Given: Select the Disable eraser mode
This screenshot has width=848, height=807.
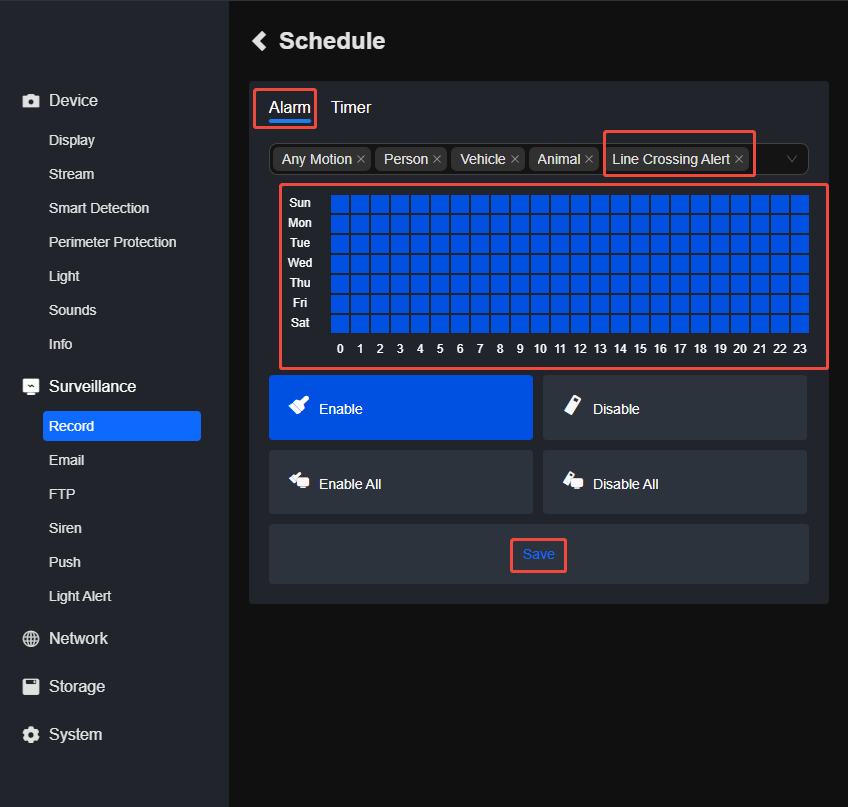Looking at the screenshot, I should point(674,408).
